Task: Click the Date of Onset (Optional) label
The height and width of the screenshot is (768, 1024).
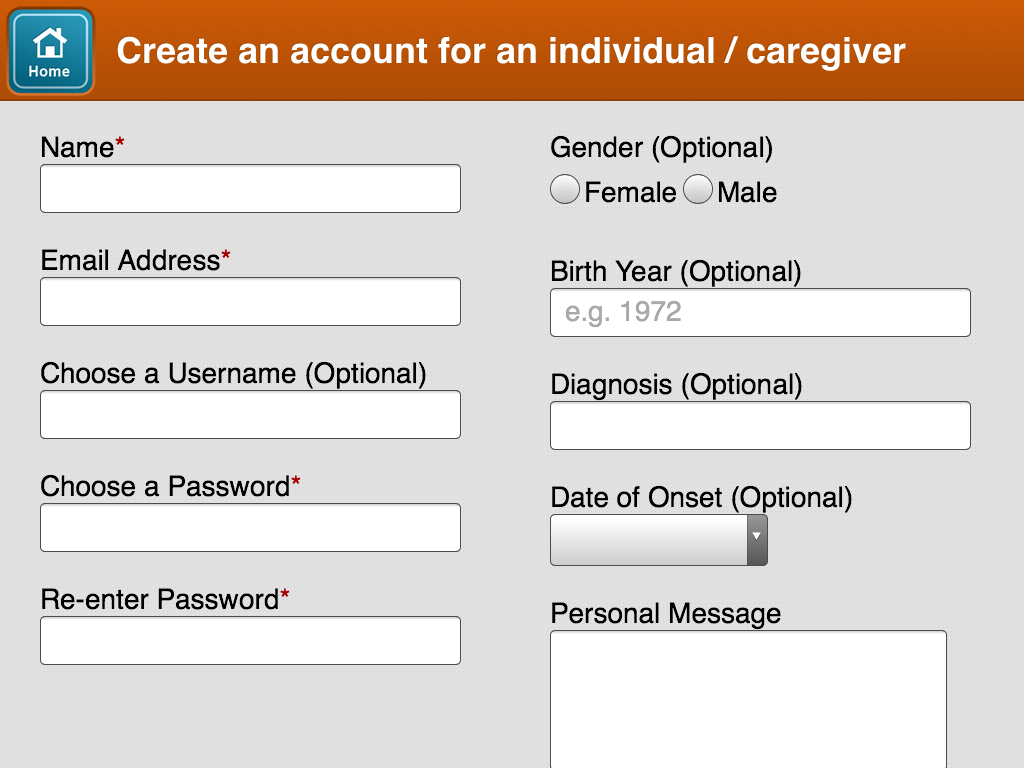Action: click(x=701, y=497)
